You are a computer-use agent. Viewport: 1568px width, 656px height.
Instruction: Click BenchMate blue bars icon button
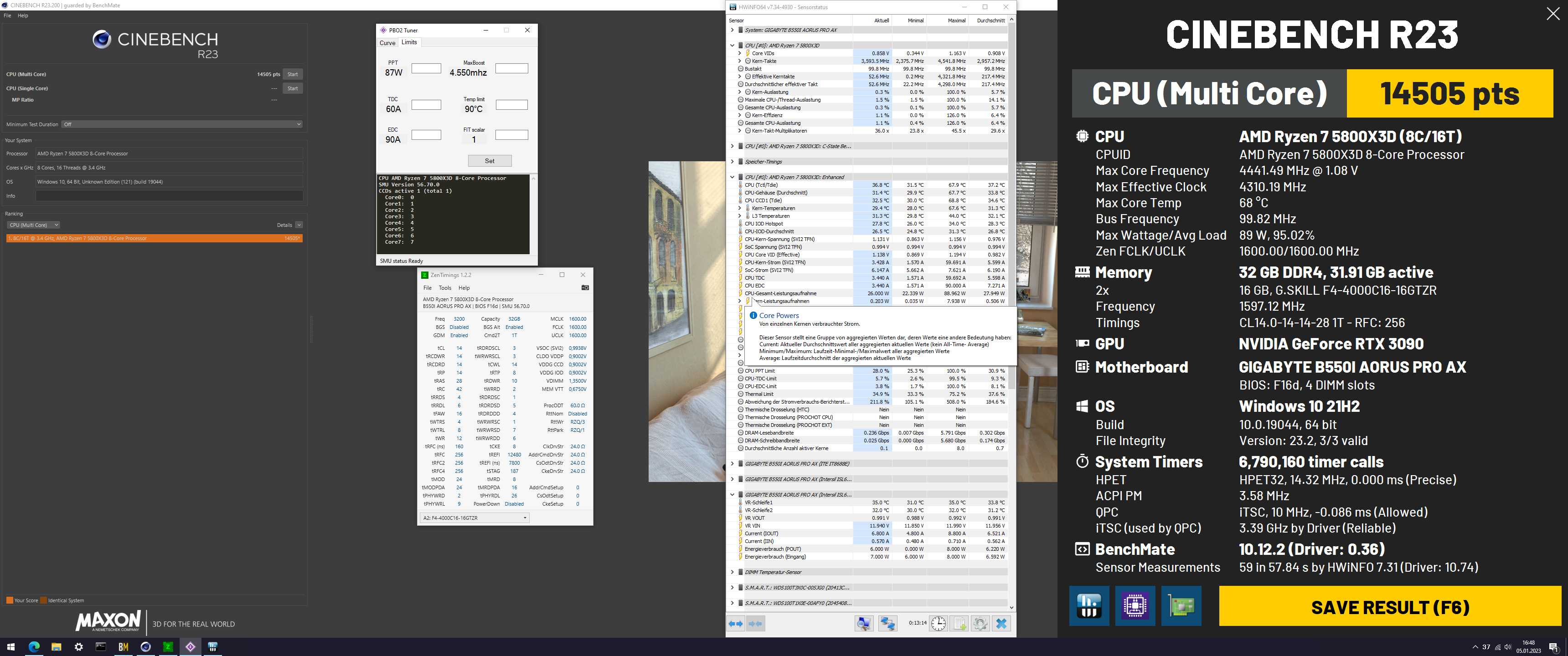(x=1089, y=606)
